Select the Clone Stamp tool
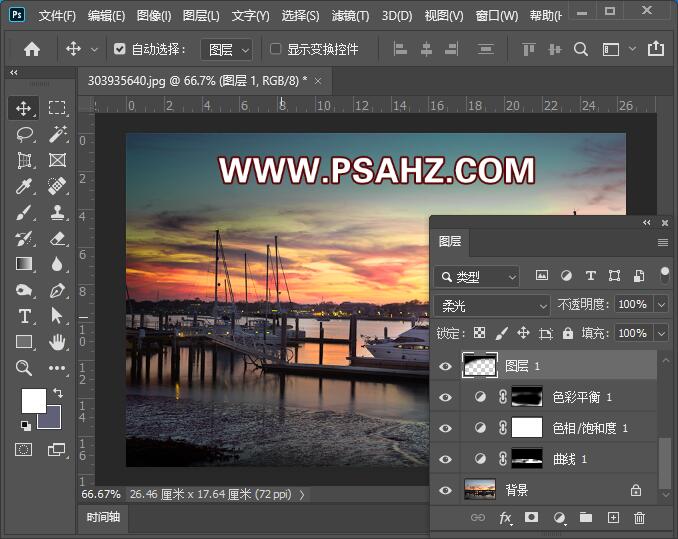Image resolution: width=678 pixels, height=539 pixels. point(57,212)
